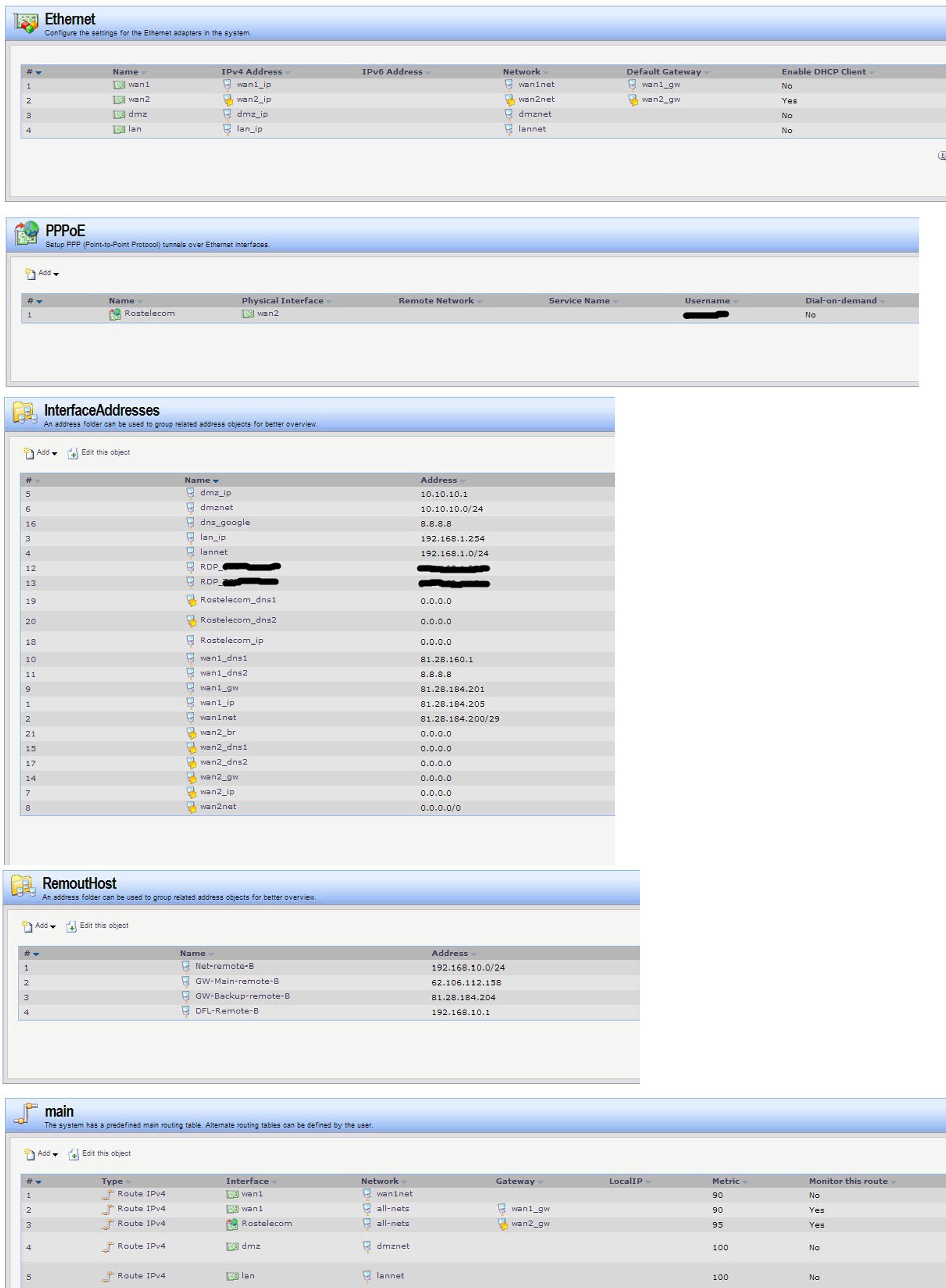
Task: Sort Ethernet table by IPv4 Address column
Action: 255,72
